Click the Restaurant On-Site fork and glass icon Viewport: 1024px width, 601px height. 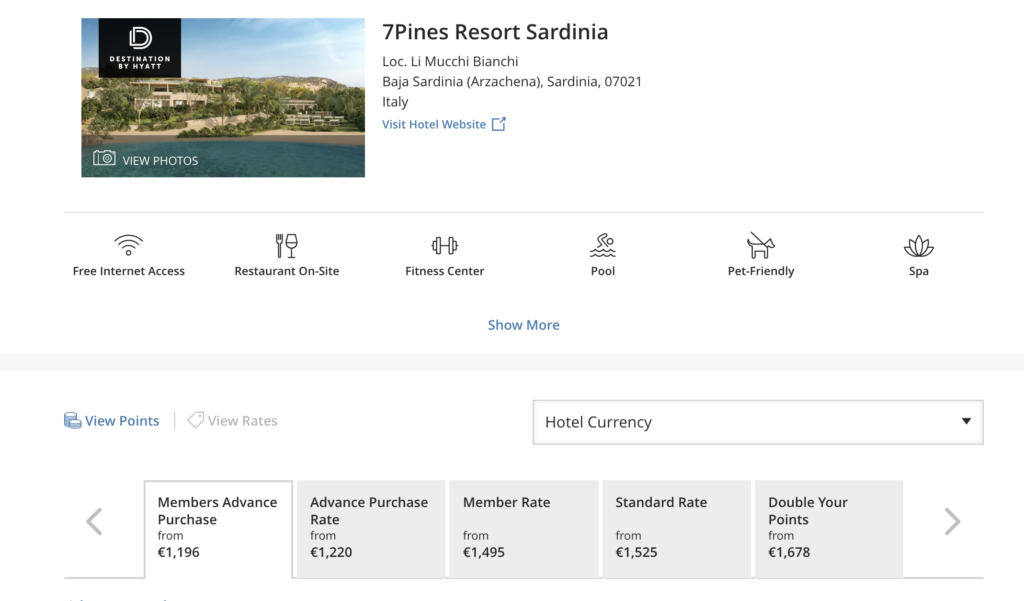point(286,246)
